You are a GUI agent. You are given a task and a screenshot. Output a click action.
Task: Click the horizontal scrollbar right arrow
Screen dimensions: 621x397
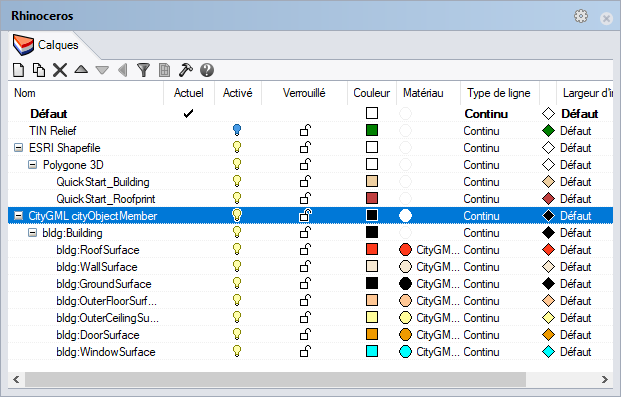coord(604,380)
